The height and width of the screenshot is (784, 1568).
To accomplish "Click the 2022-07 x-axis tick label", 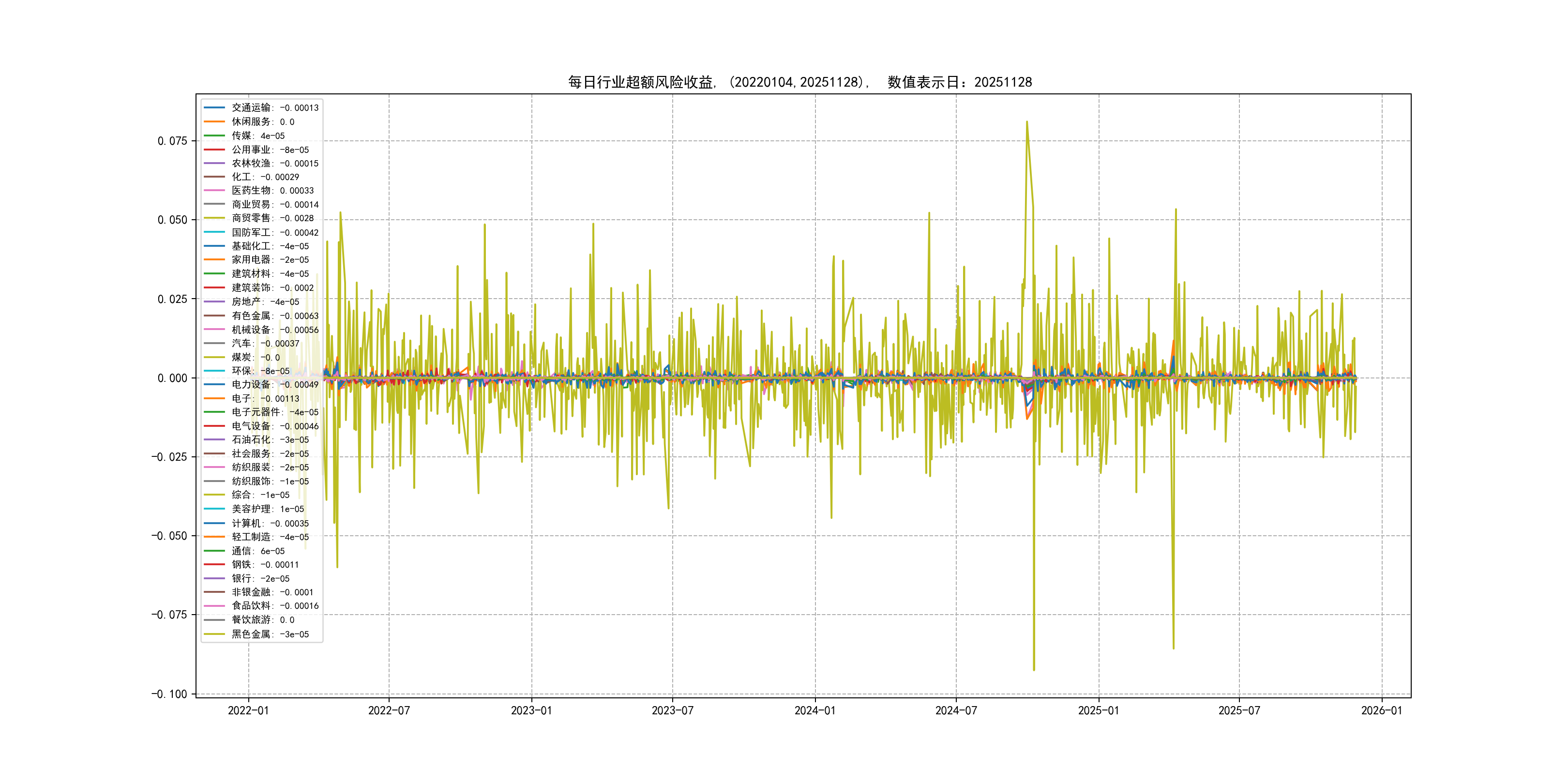I will (389, 710).
